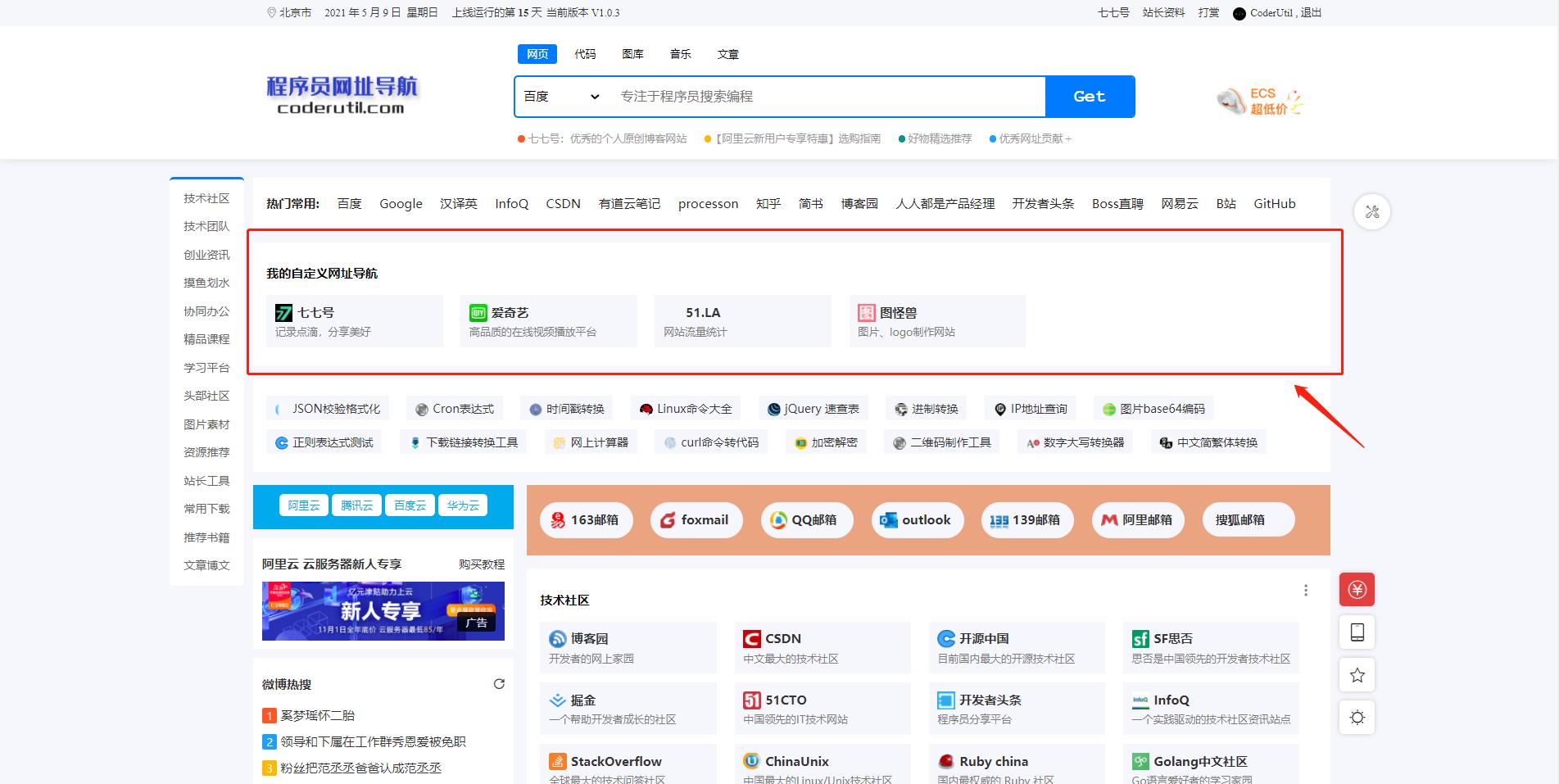Open the 博客园 community card
Viewport: 1559px width, 784px height.
(x=628, y=648)
